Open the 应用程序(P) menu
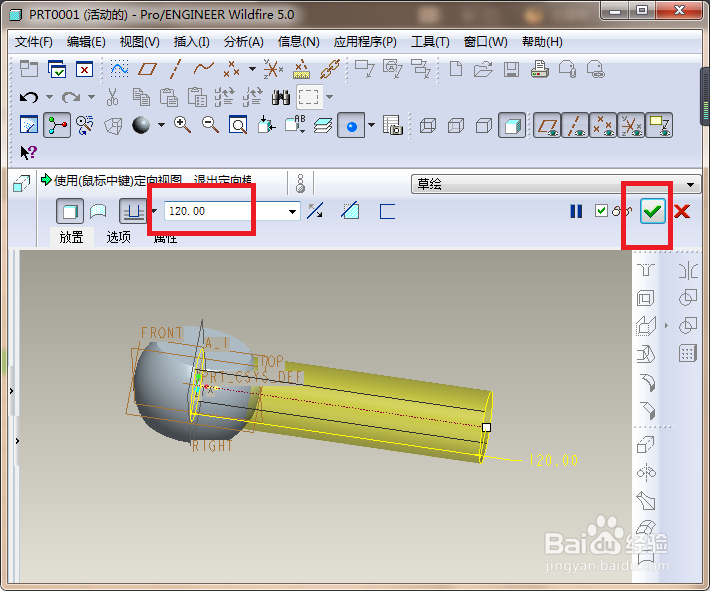 click(365, 42)
